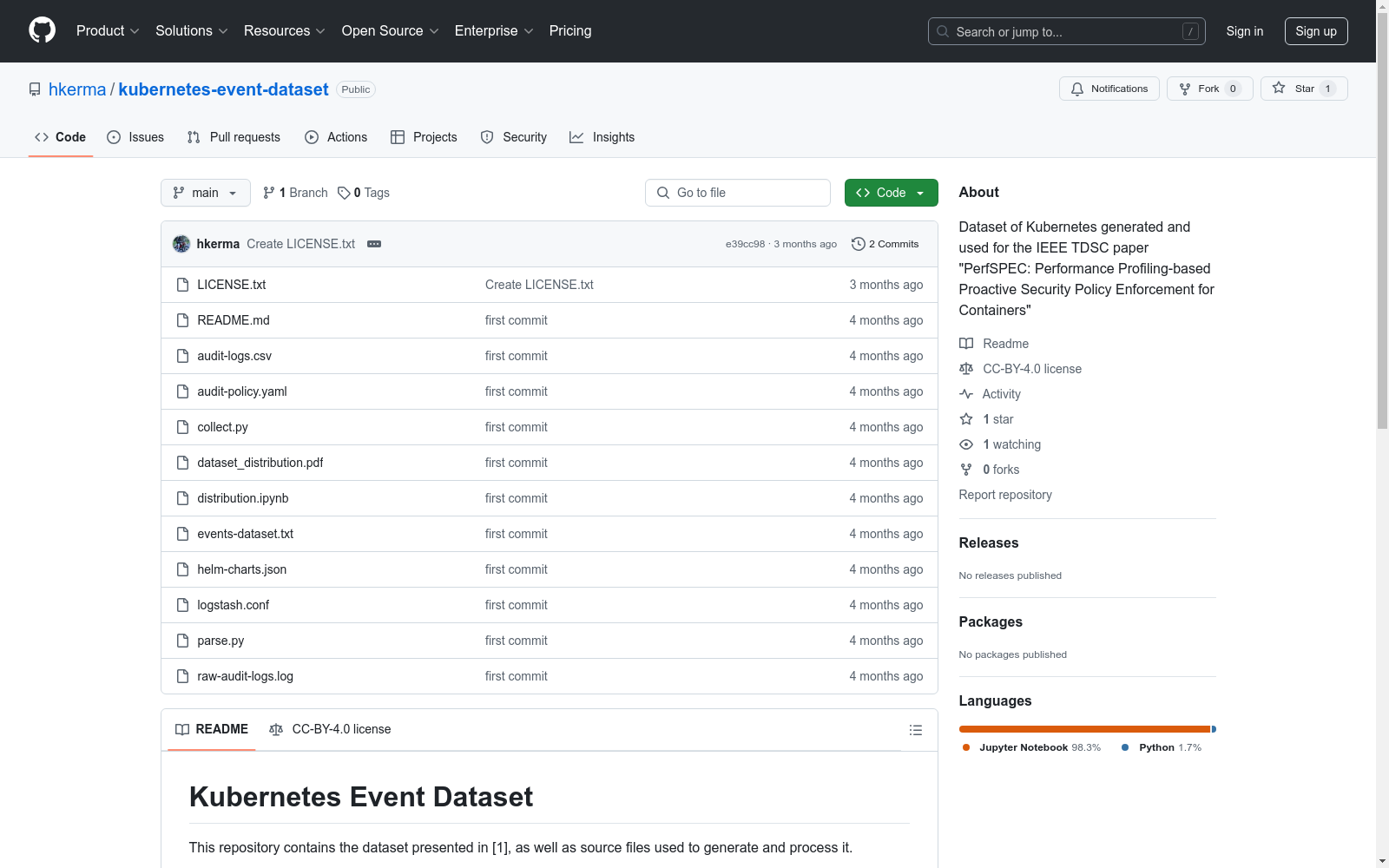Open the dataset_distribution.pdf file
Viewport: 1389px width, 868px height.
coord(260,463)
